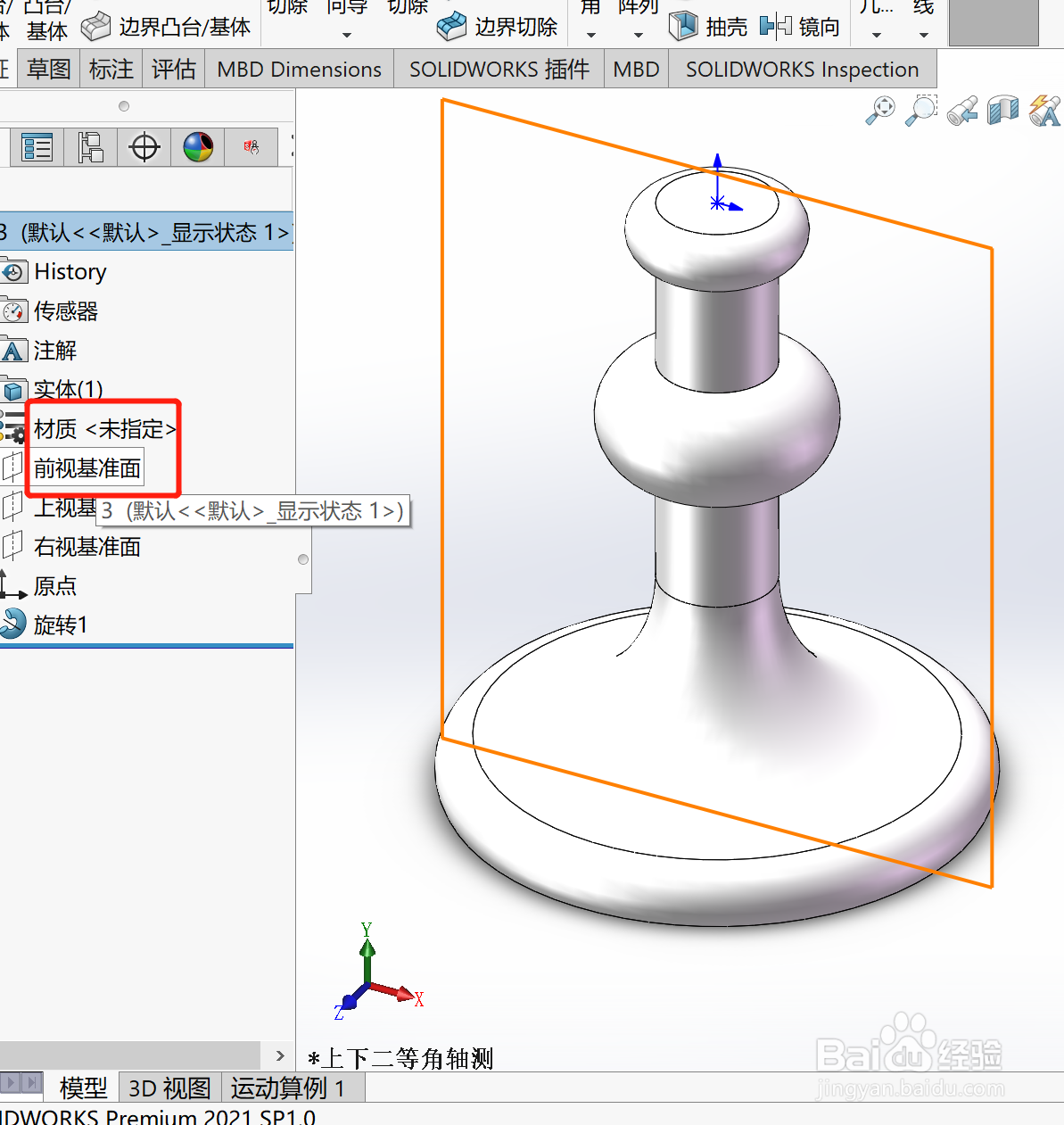Click the Zoom to Fit icon
Viewport: 1064px width, 1125px height.
coord(878,111)
